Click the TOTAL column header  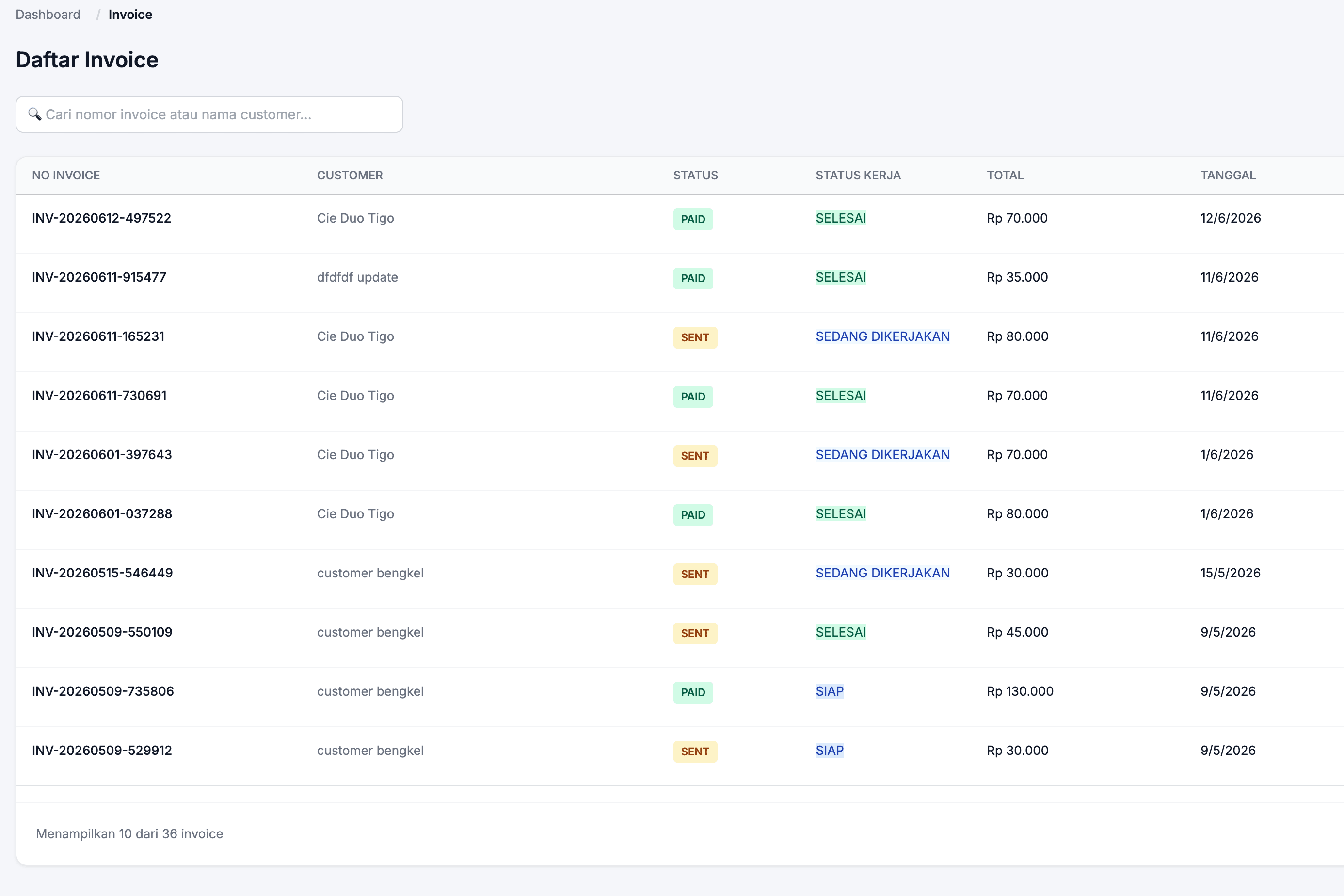pyautogui.click(x=1005, y=176)
